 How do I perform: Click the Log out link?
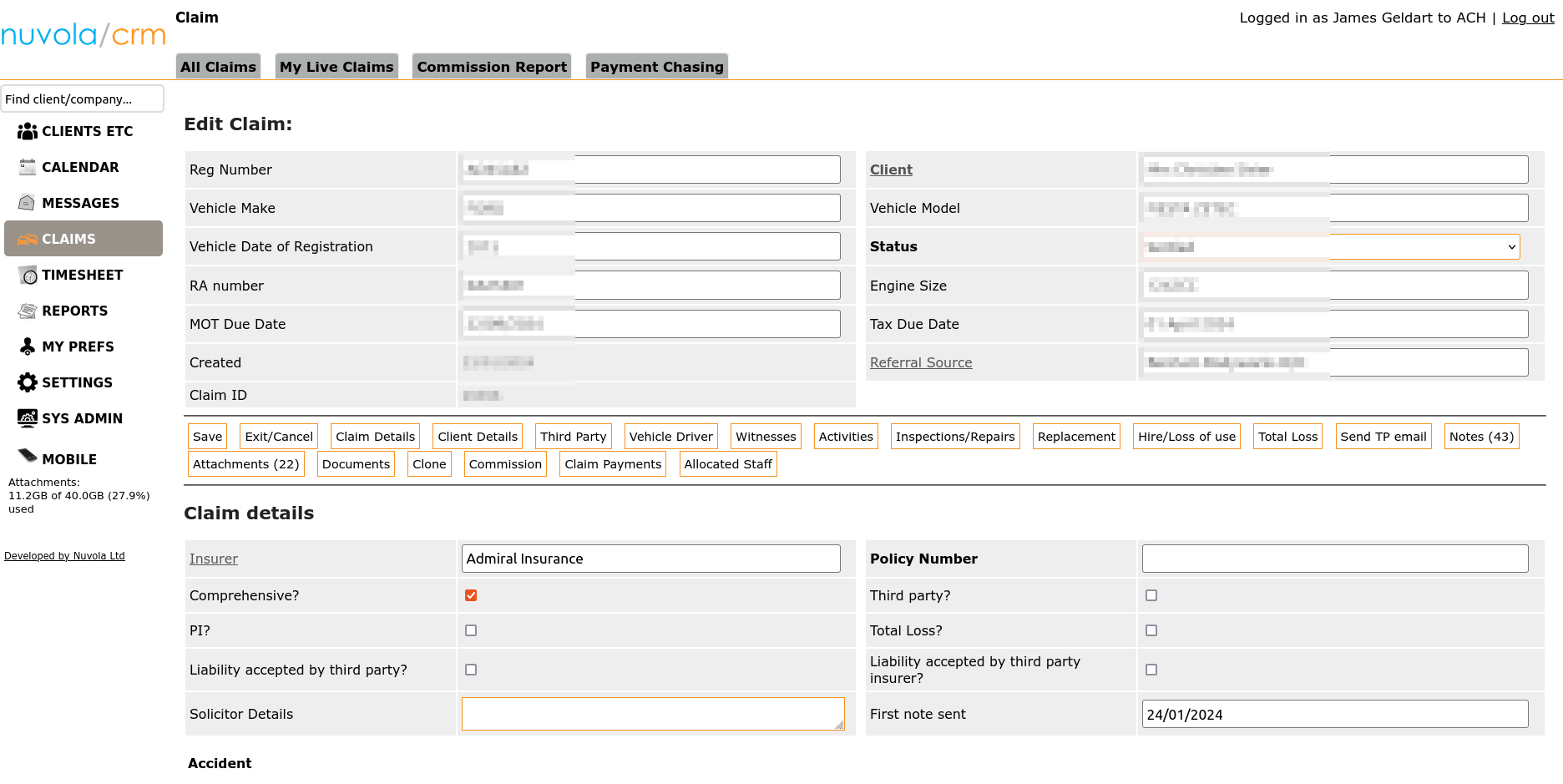[1527, 18]
